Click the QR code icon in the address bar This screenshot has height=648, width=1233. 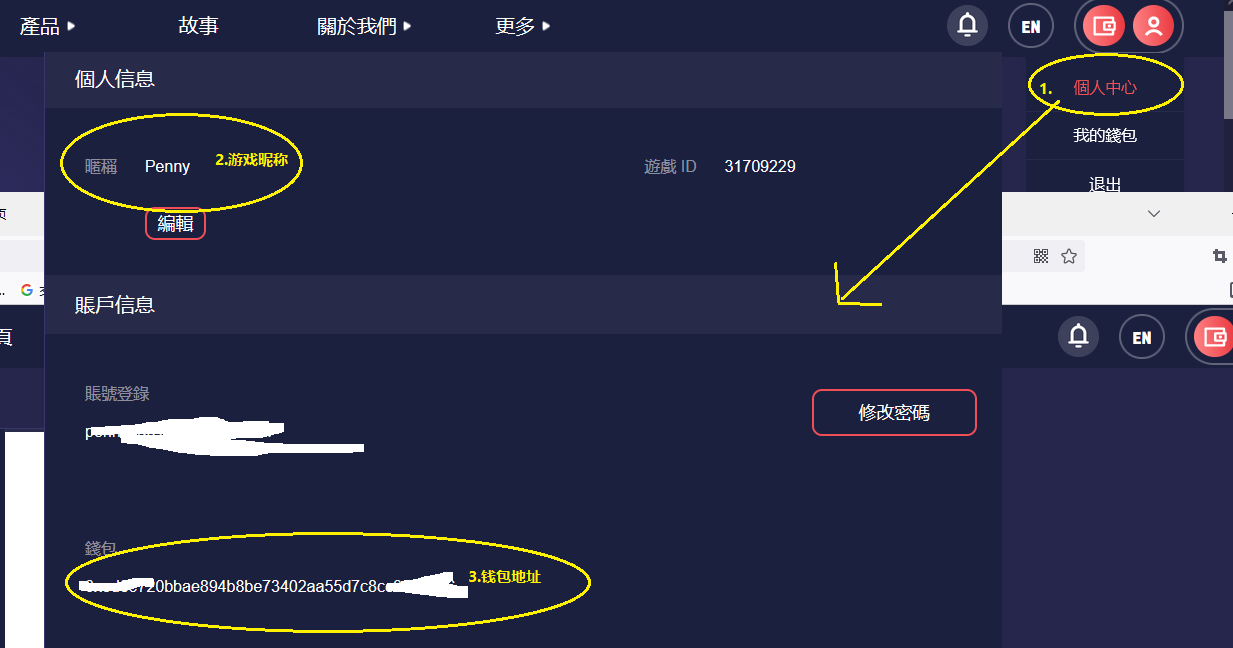1040,256
